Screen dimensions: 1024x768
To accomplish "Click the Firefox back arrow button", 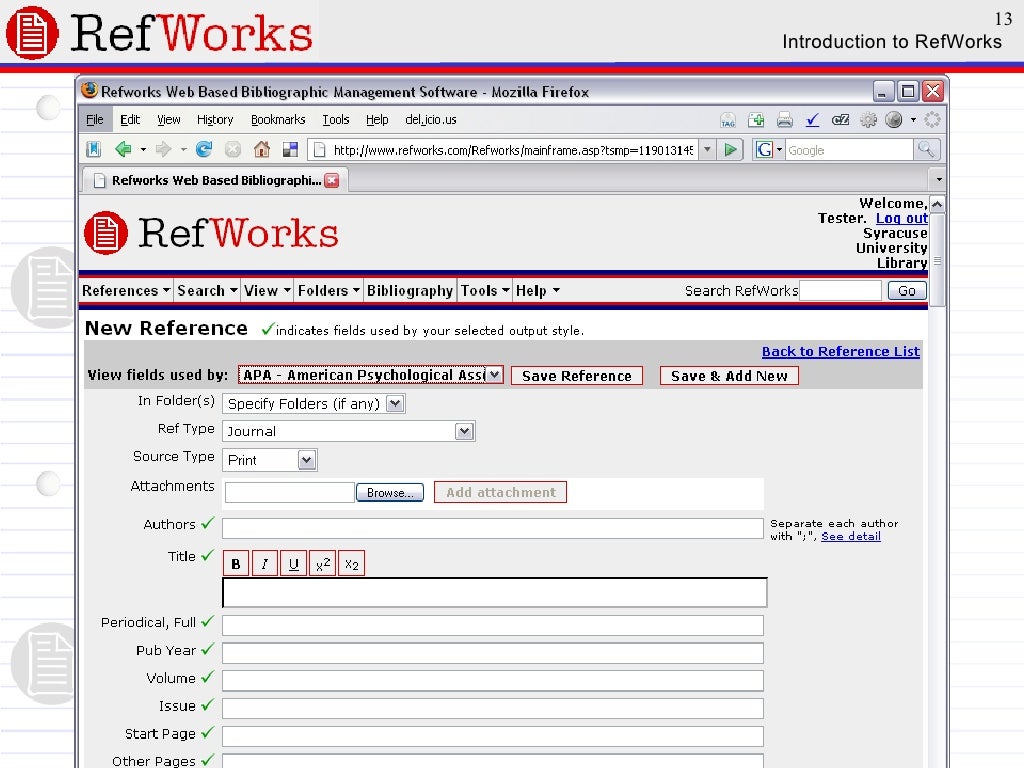I will pyautogui.click(x=123, y=150).
